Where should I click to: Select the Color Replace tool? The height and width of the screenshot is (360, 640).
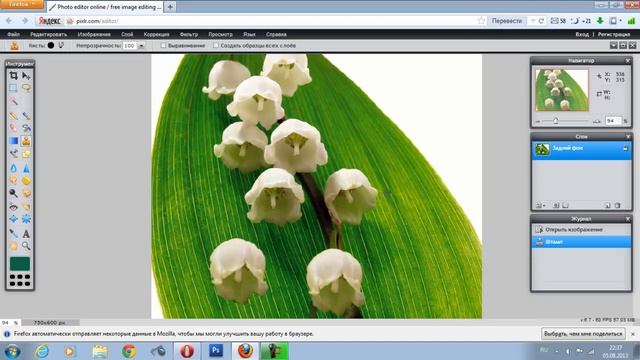tap(13, 154)
